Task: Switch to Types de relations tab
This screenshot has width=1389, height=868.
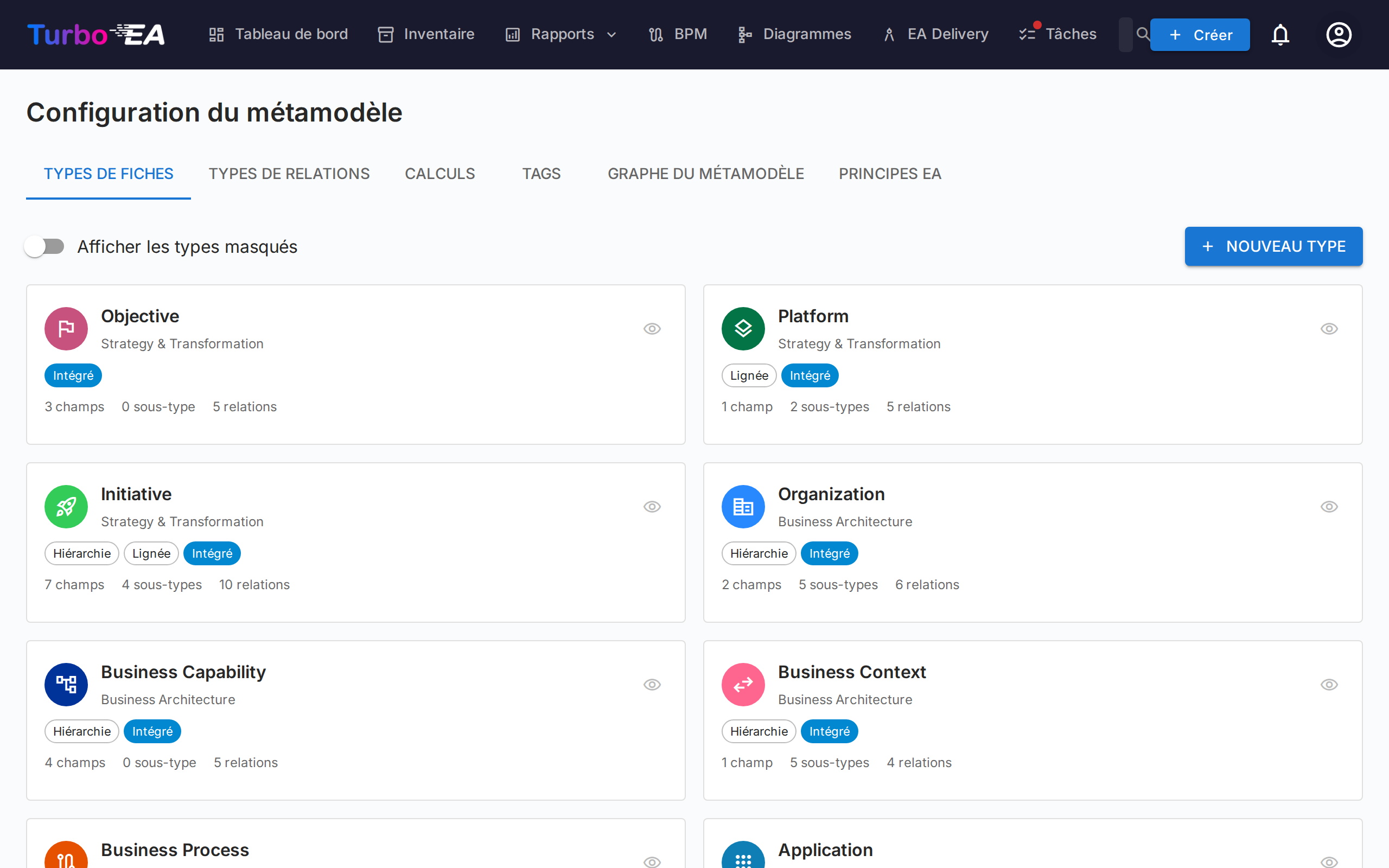Action: pyautogui.click(x=289, y=174)
